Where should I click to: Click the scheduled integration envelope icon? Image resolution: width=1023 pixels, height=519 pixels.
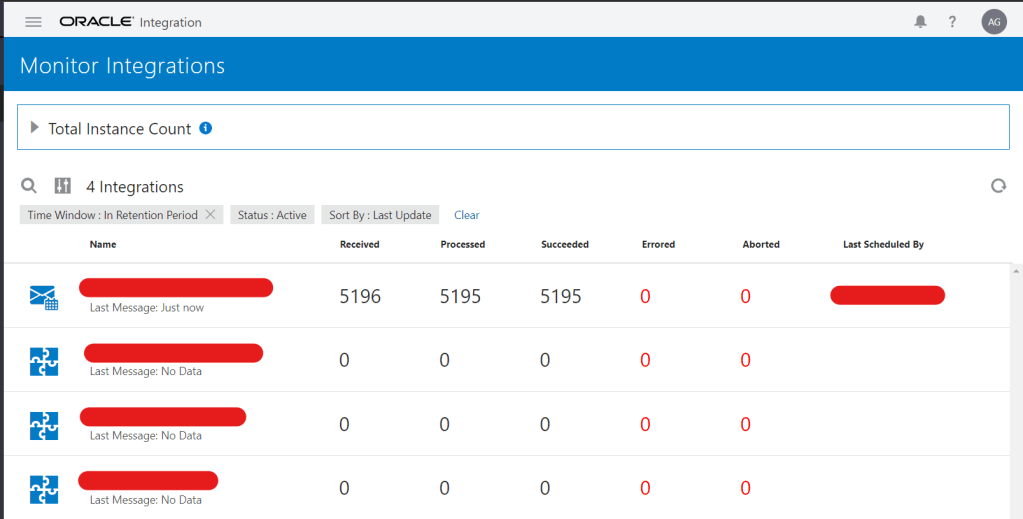[43, 297]
